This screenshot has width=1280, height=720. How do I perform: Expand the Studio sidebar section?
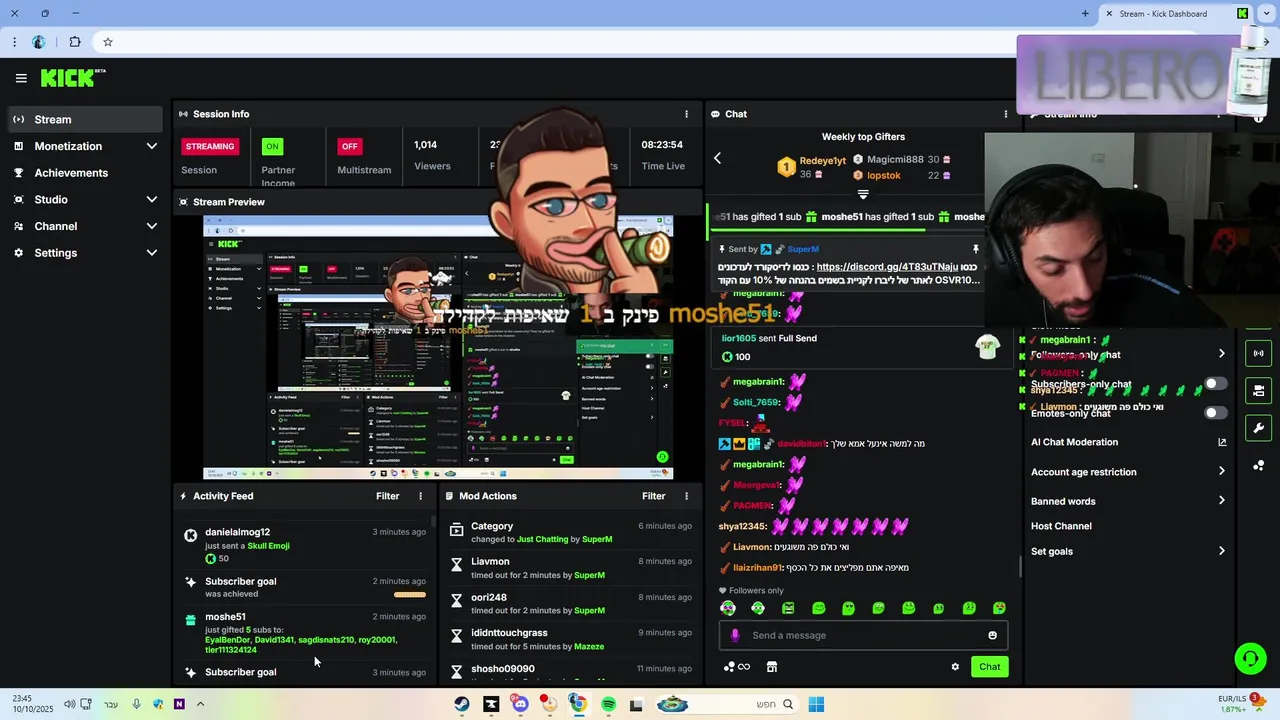pyautogui.click(x=84, y=199)
